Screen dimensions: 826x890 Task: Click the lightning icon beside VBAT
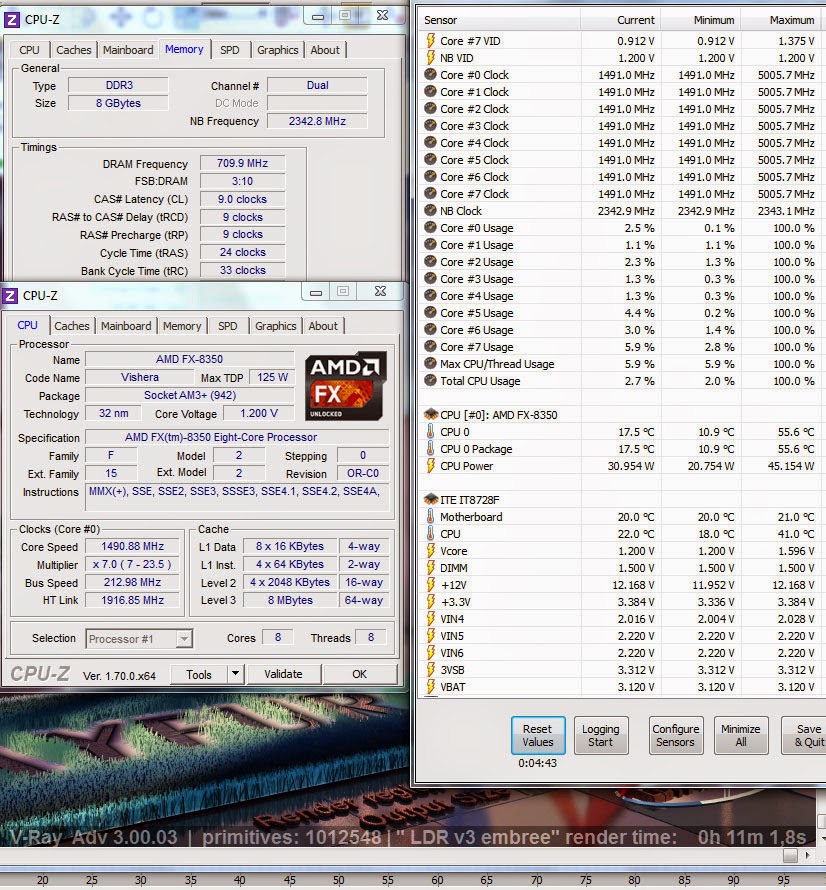point(430,687)
